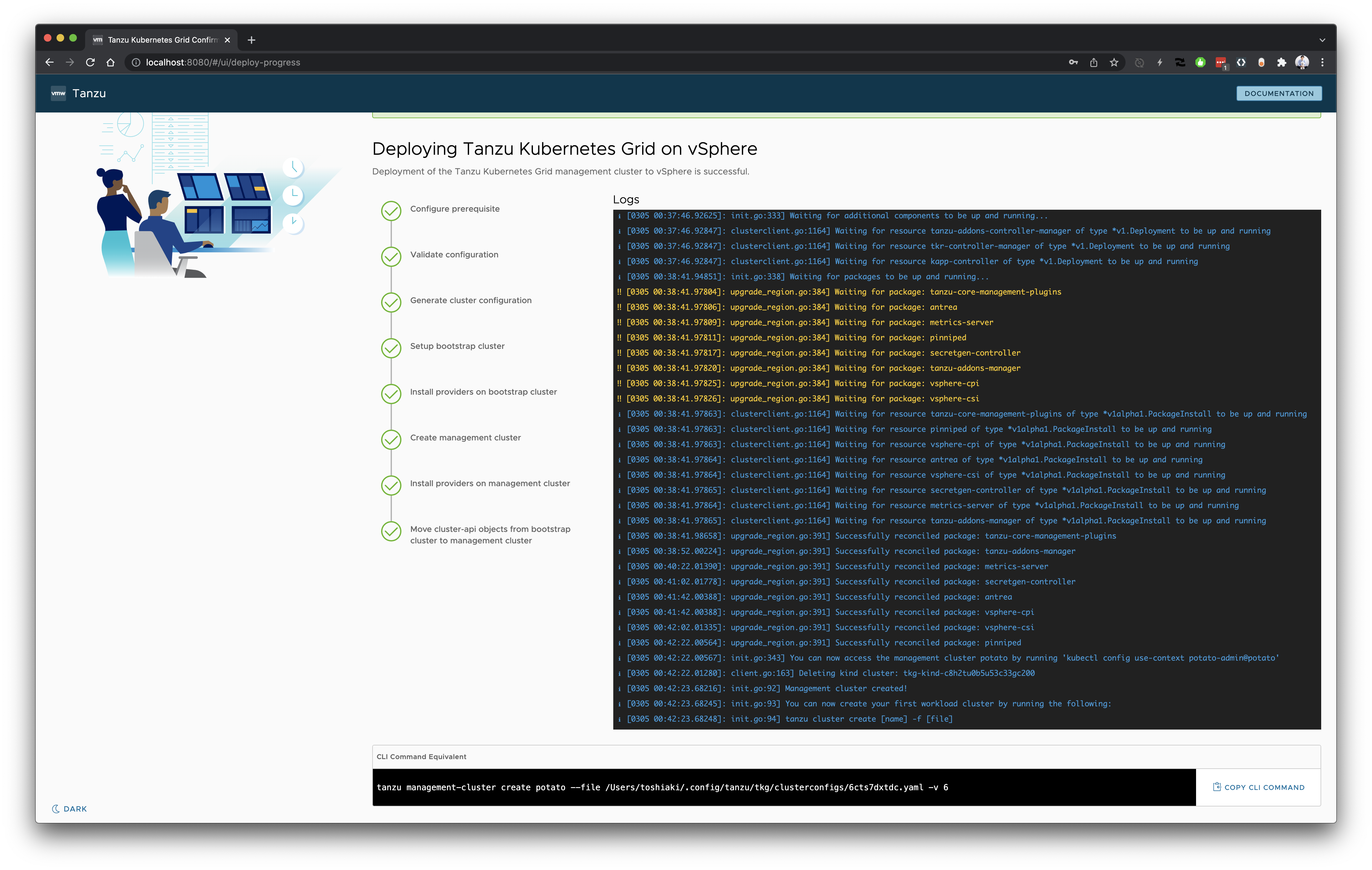Image resolution: width=1372 pixels, height=870 pixels.
Task: Toggle DARK theme mode
Action: click(70, 809)
